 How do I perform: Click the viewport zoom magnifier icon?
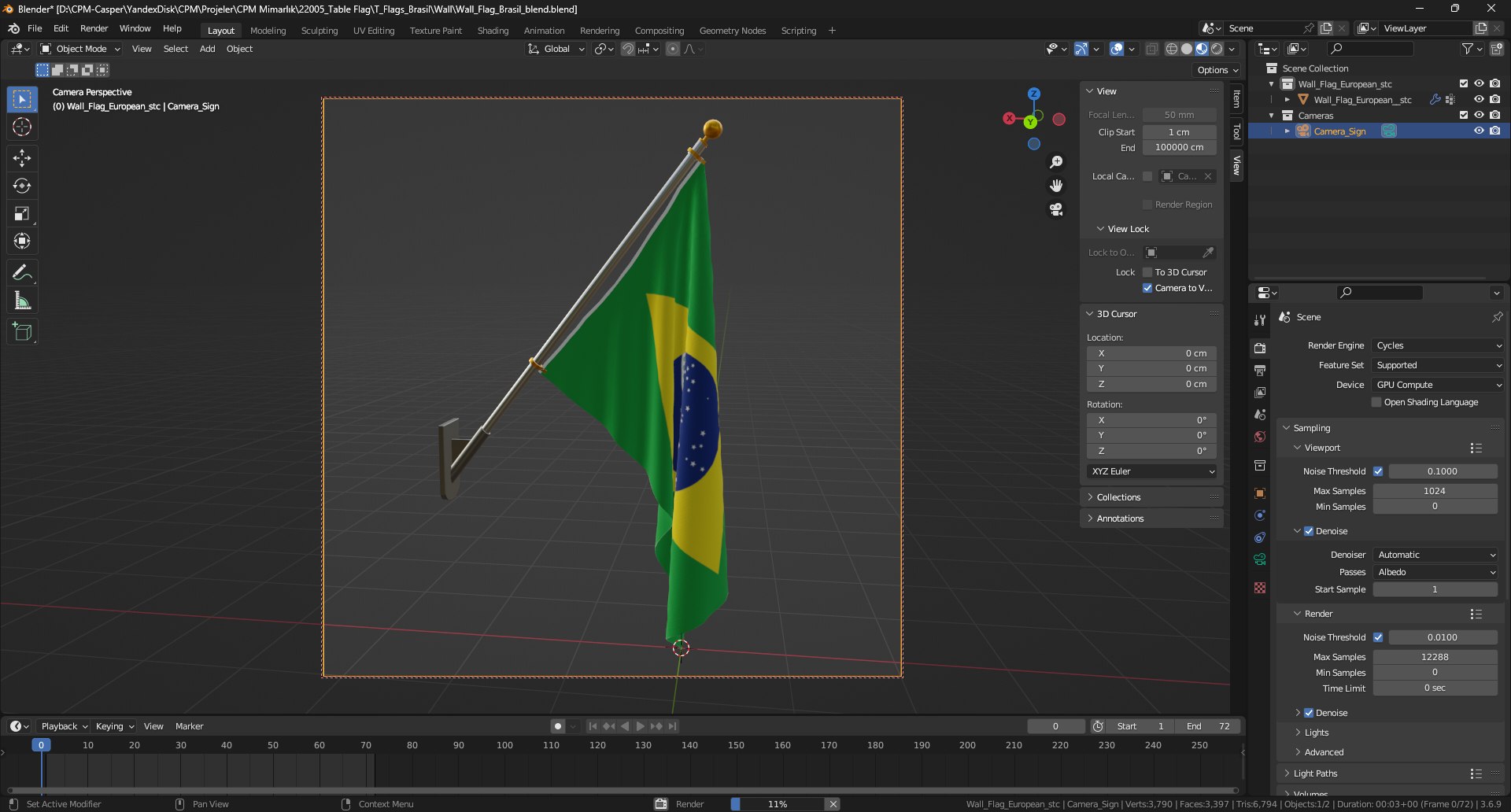point(1056,162)
